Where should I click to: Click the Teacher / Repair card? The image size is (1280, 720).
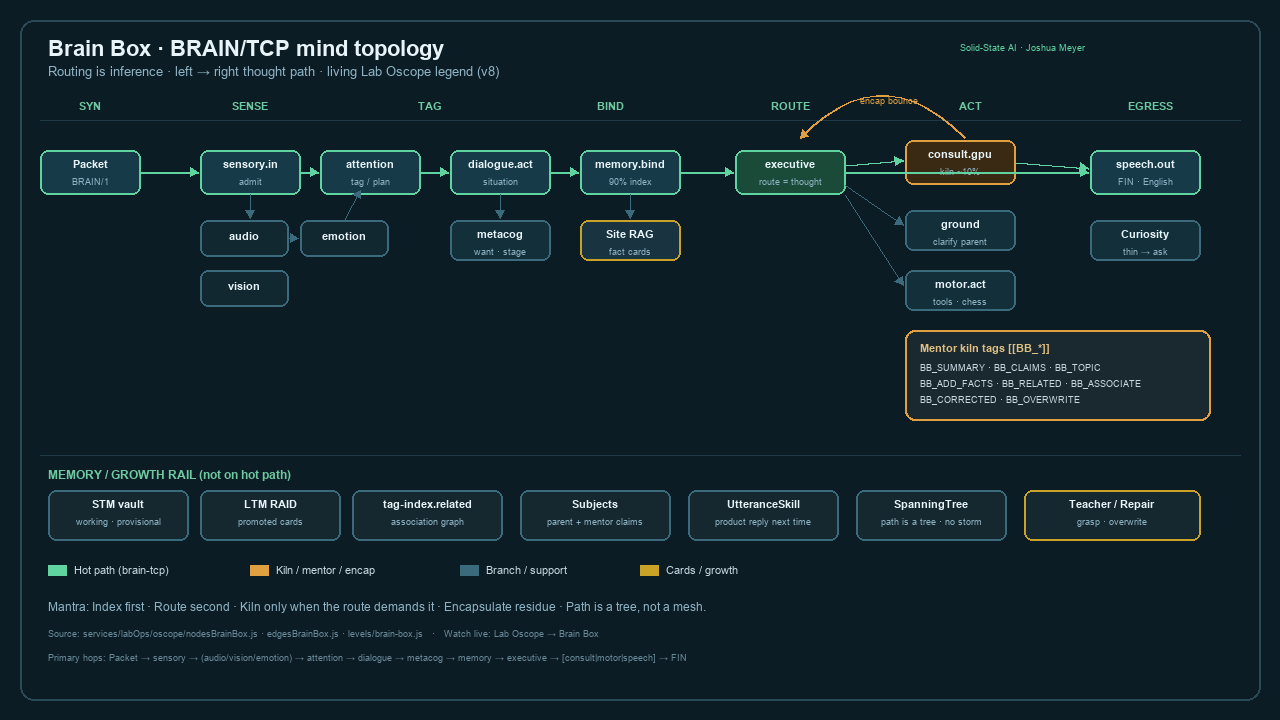point(1112,515)
